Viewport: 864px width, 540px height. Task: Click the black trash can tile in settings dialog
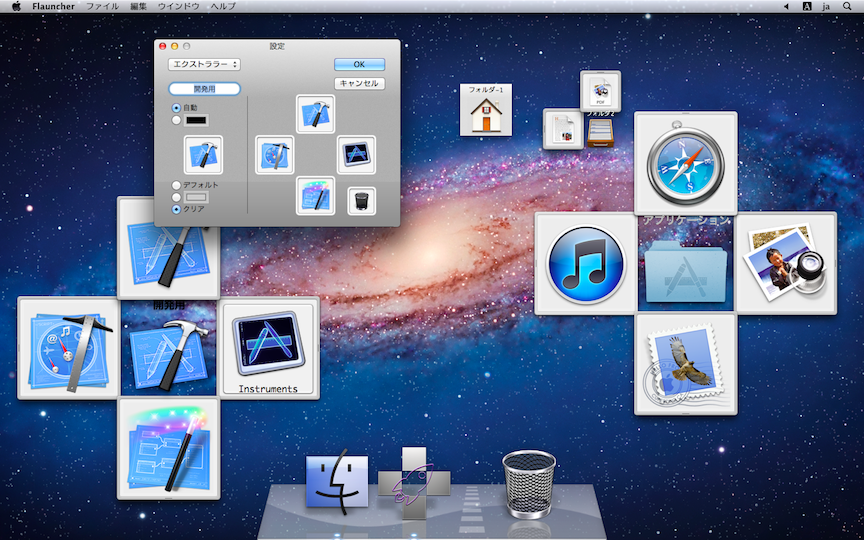coord(361,201)
